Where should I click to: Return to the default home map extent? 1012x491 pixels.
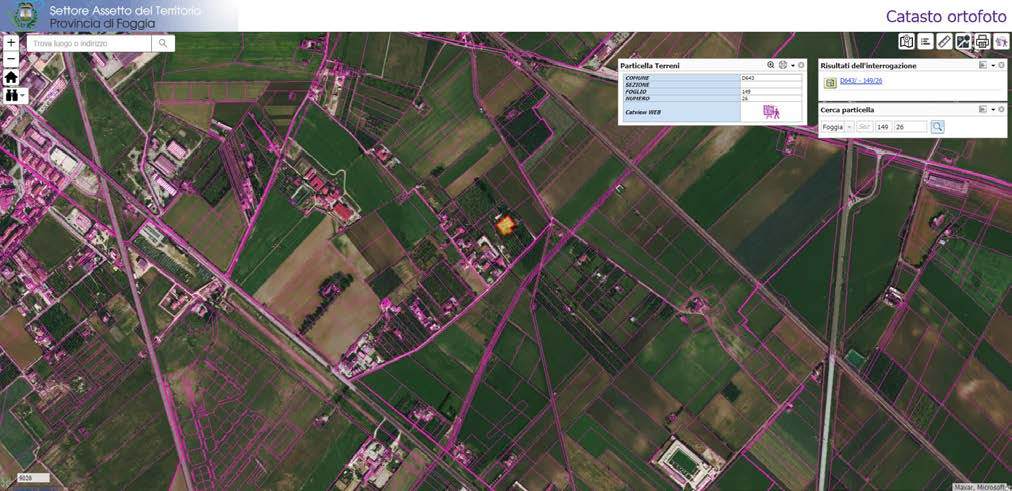tap(10, 77)
